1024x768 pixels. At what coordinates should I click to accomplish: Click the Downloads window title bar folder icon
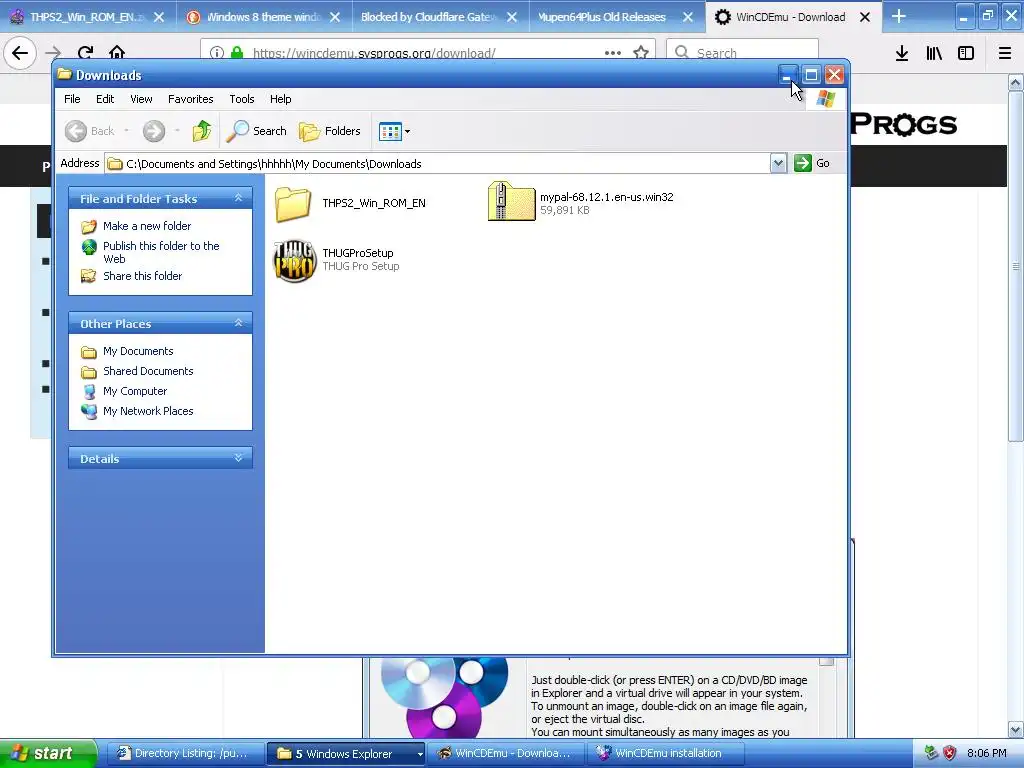[x=64, y=74]
